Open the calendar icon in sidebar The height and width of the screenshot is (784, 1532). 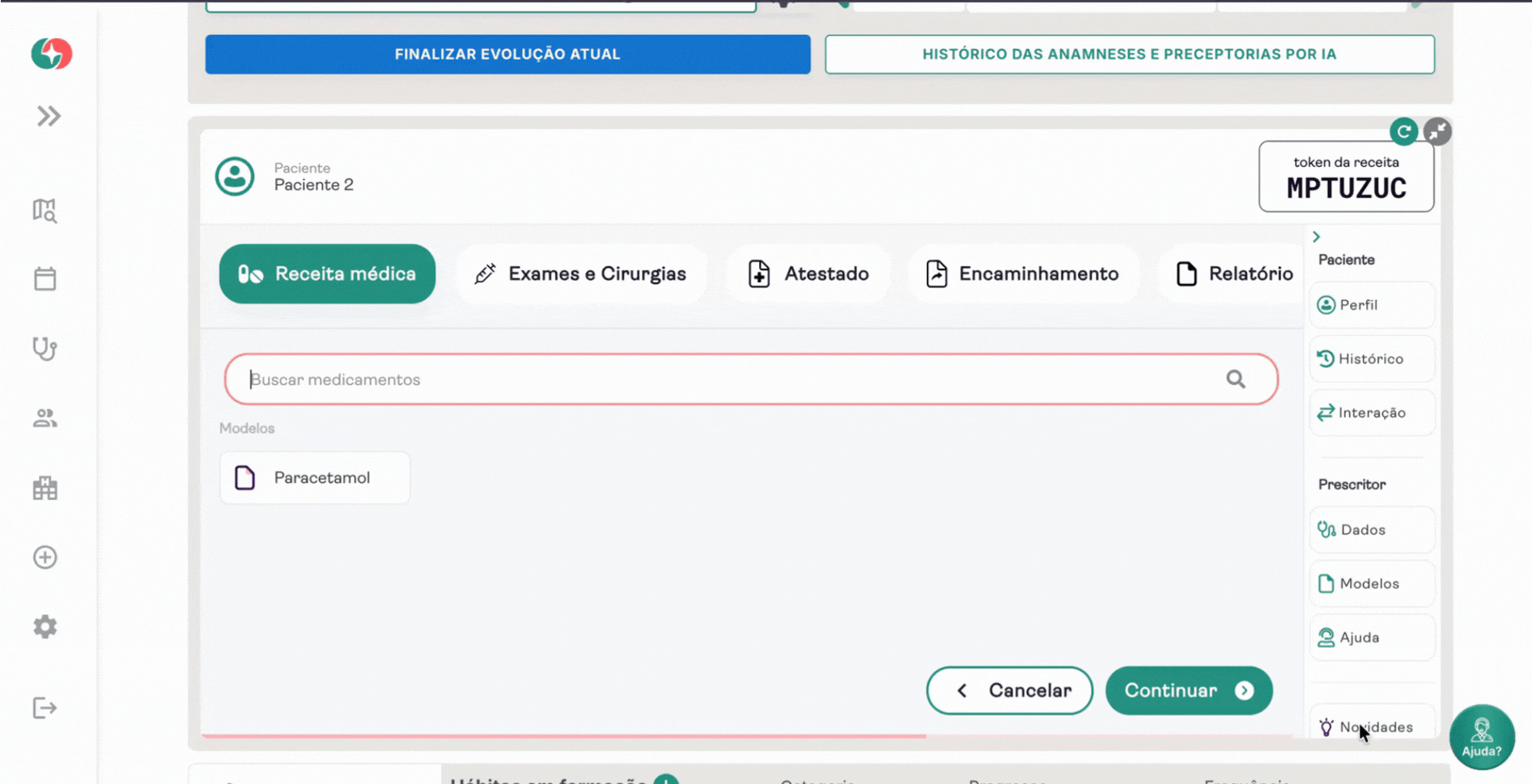45,279
